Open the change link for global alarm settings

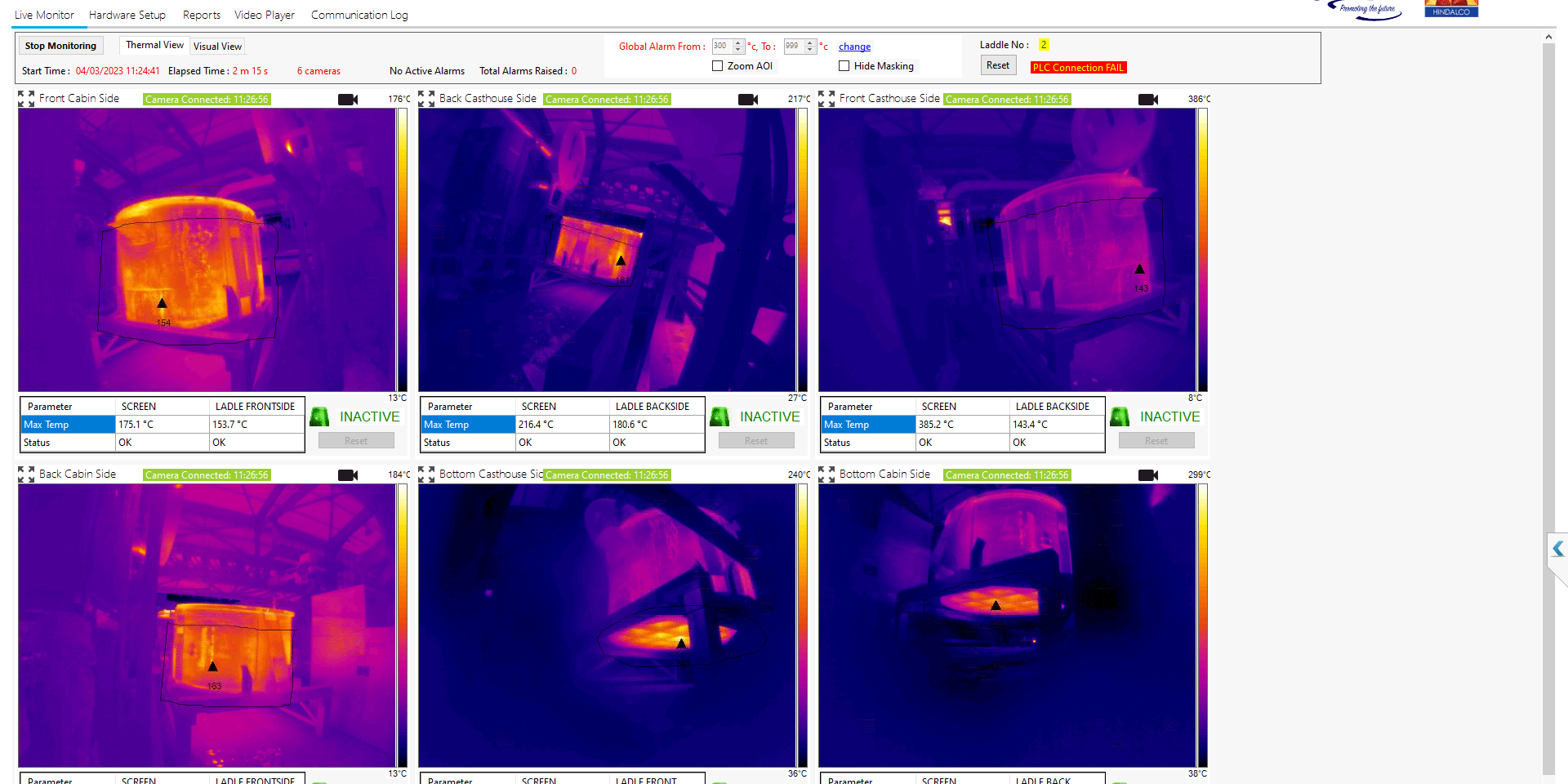[x=854, y=47]
